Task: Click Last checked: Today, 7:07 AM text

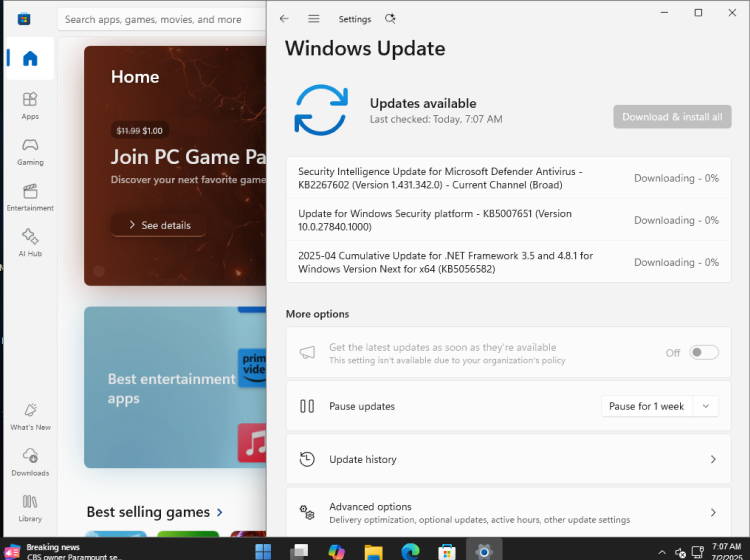Action: [x=436, y=119]
